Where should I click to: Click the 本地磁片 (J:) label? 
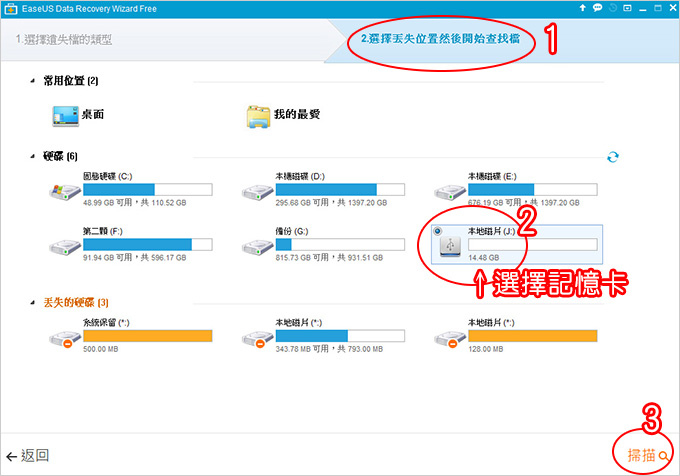click(x=491, y=231)
